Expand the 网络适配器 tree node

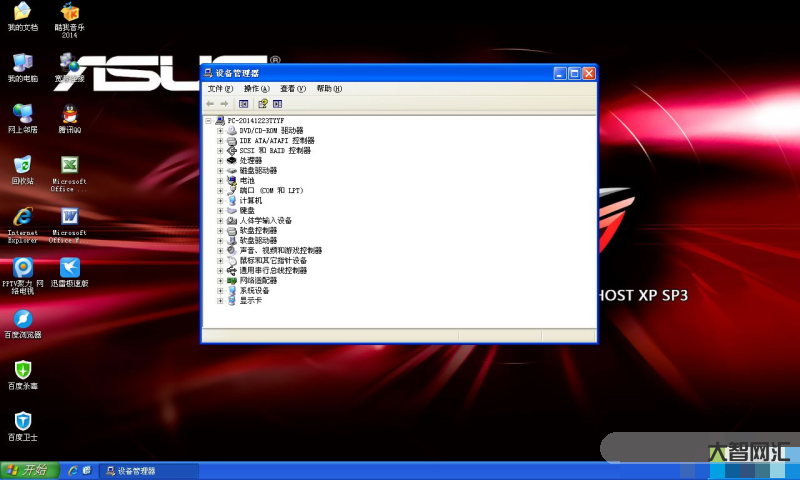(220, 280)
